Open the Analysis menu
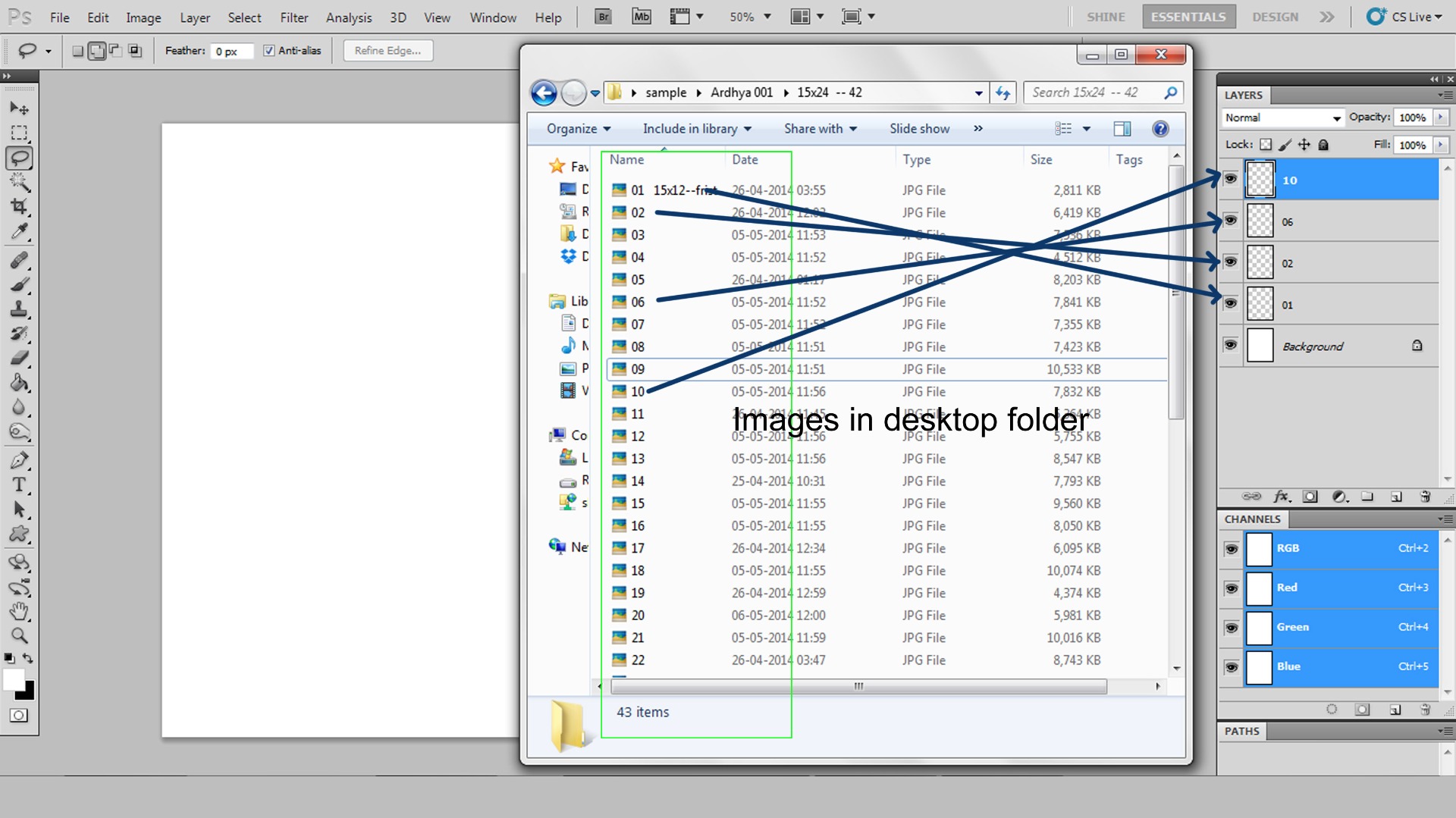The width and height of the screenshot is (1456, 818). tap(349, 17)
